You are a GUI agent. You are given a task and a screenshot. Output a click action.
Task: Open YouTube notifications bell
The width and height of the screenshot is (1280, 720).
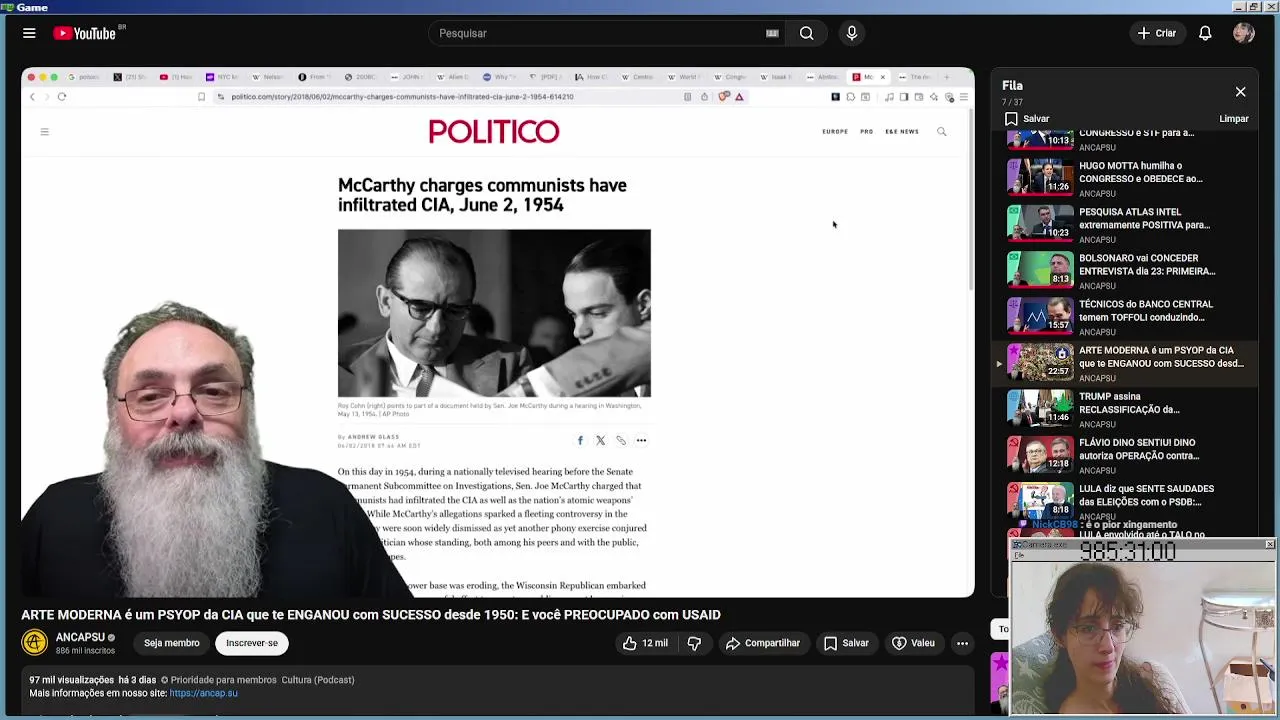click(1205, 33)
